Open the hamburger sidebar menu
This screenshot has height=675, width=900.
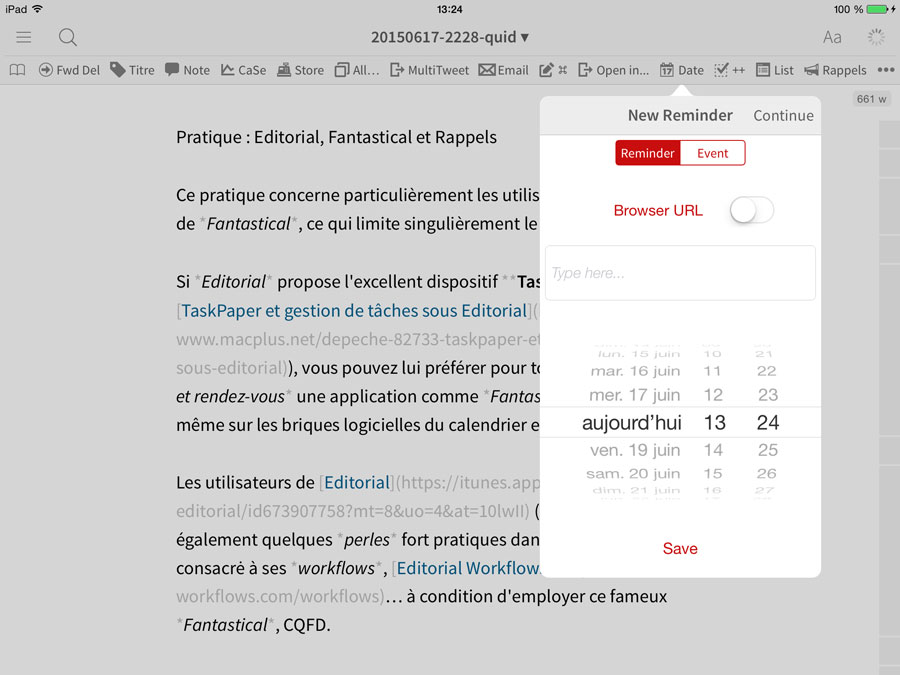[24, 37]
